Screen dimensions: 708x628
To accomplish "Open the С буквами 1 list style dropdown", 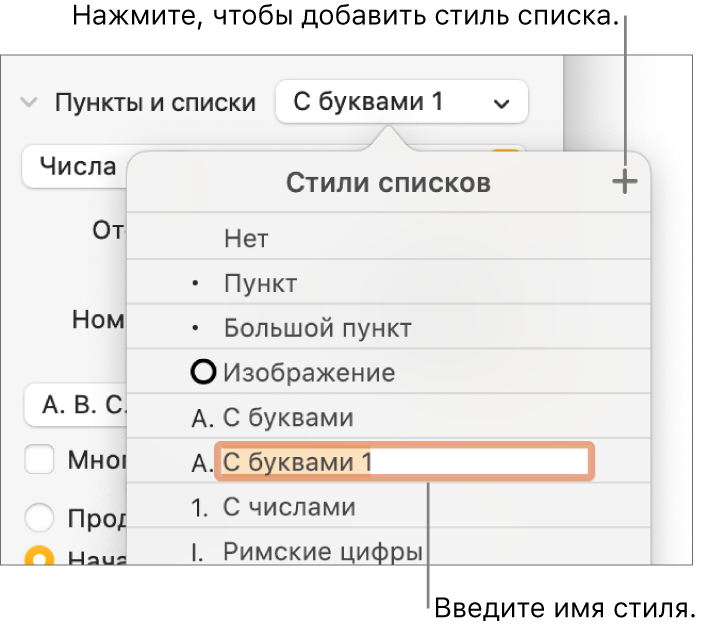I will point(401,102).
